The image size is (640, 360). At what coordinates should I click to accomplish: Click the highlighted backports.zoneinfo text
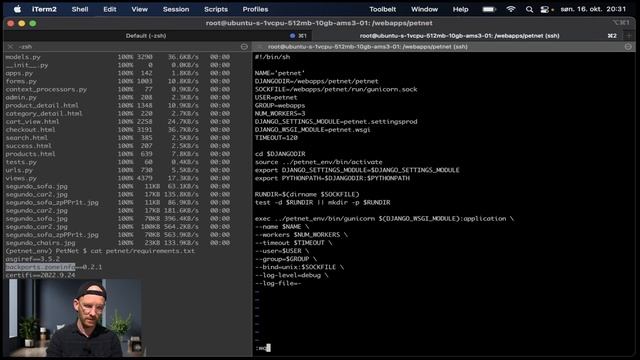(x=40, y=267)
